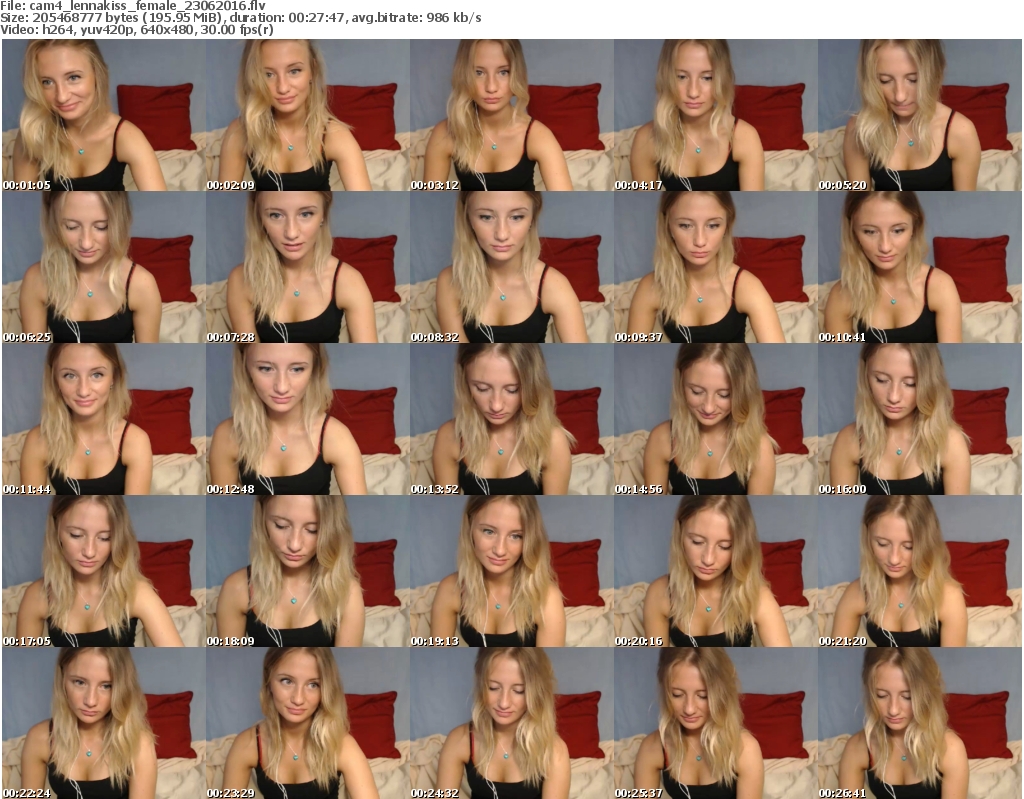Open the frame at 00:07:28
This screenshot has width=1024, height=799.
pyautogui.click(x=308, y=267)
